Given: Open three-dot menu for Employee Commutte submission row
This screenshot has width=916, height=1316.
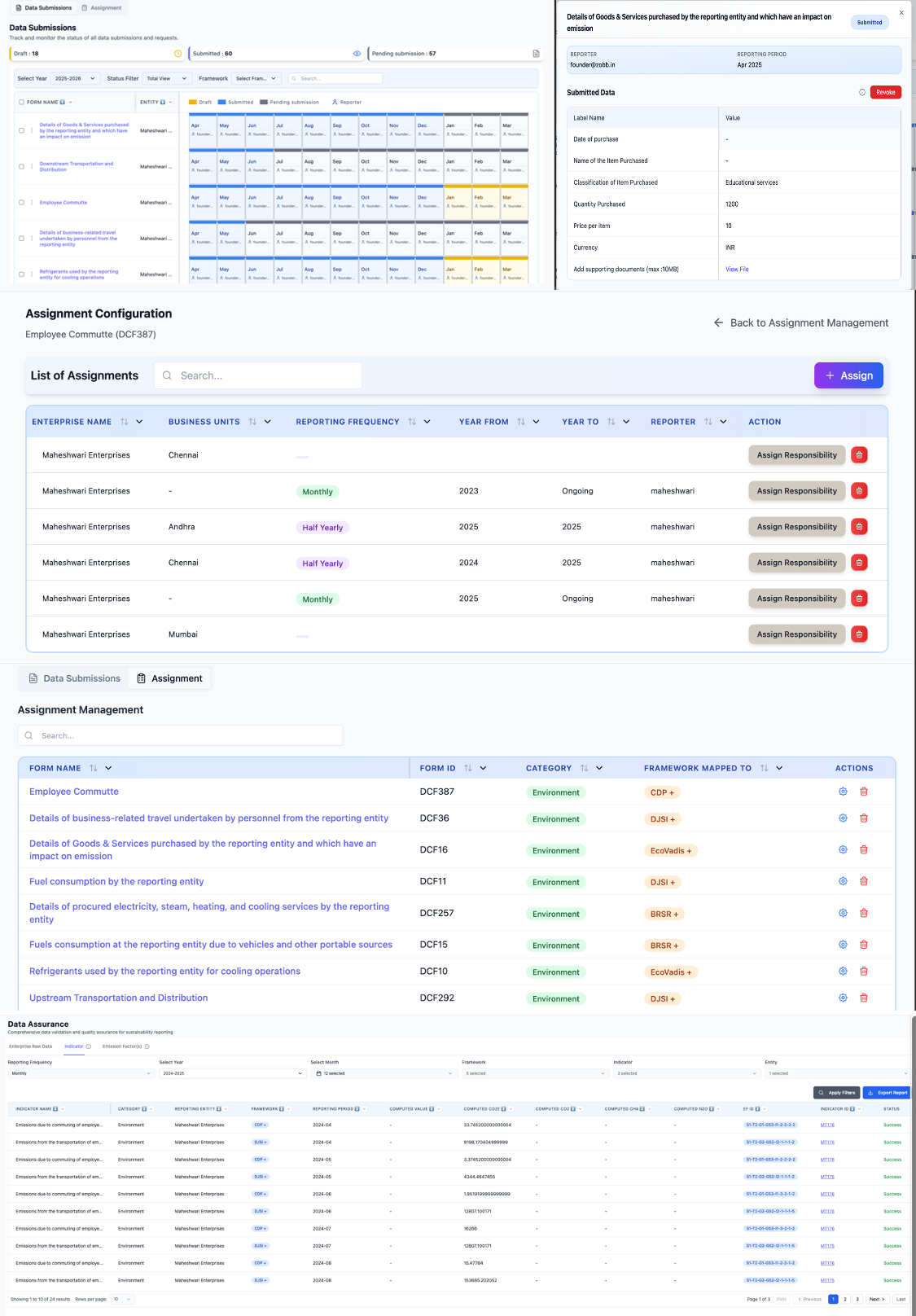Looking at the screenshot, I should click(32, 202).
